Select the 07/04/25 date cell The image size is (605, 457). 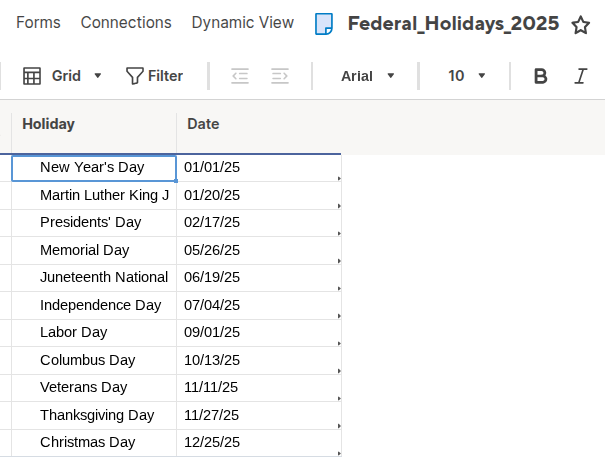click(x=259, y=305)
